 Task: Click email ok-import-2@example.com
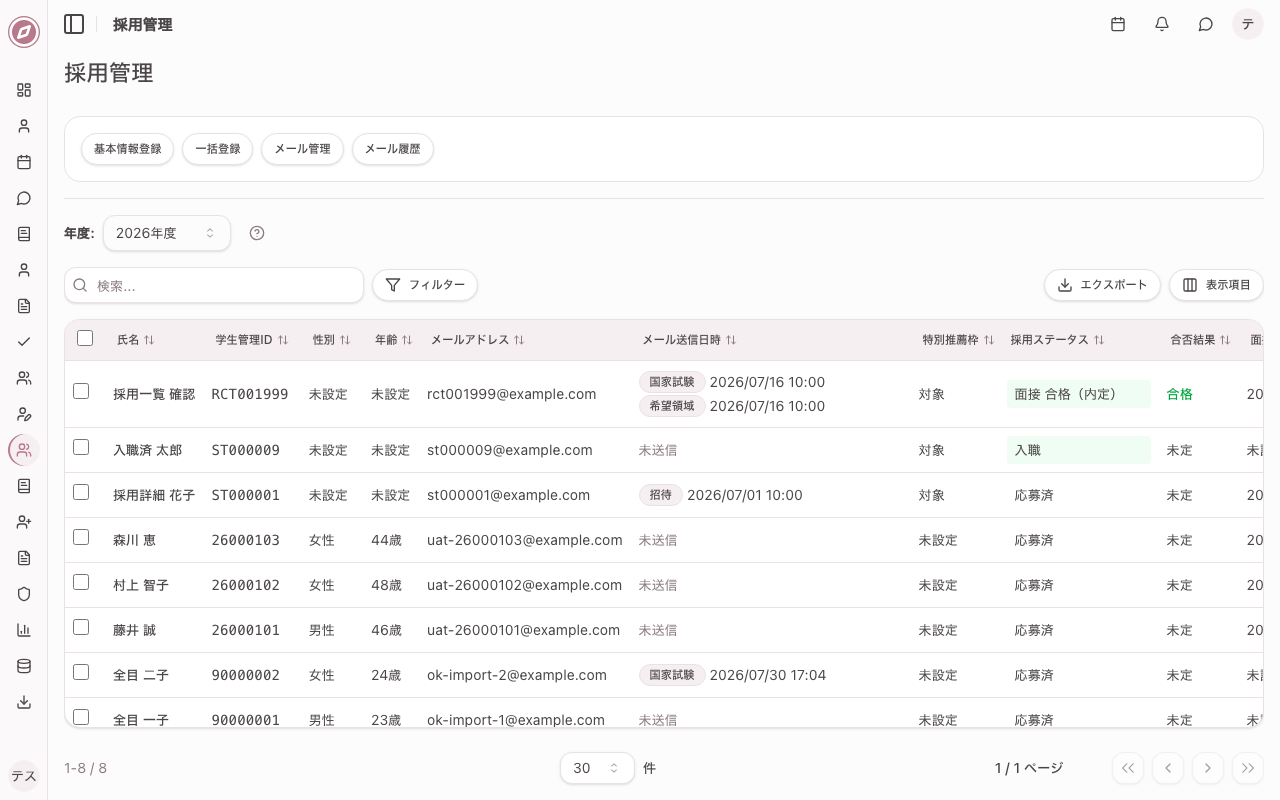pyautogui.click(x=517, y=675)
